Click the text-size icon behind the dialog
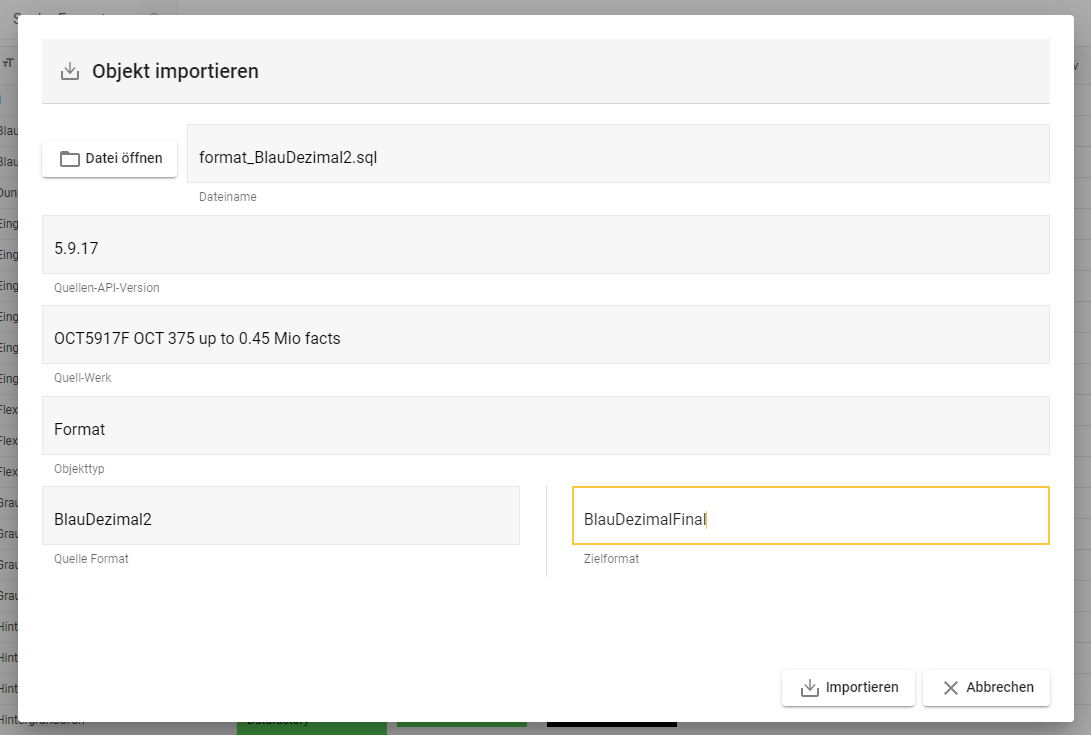This screenshot has height=735, width=1091. click(8, 63)
